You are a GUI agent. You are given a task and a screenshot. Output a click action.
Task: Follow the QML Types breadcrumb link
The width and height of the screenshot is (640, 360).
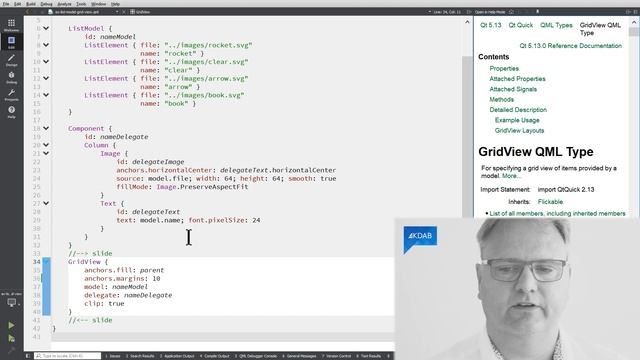[x=556, y=25]
